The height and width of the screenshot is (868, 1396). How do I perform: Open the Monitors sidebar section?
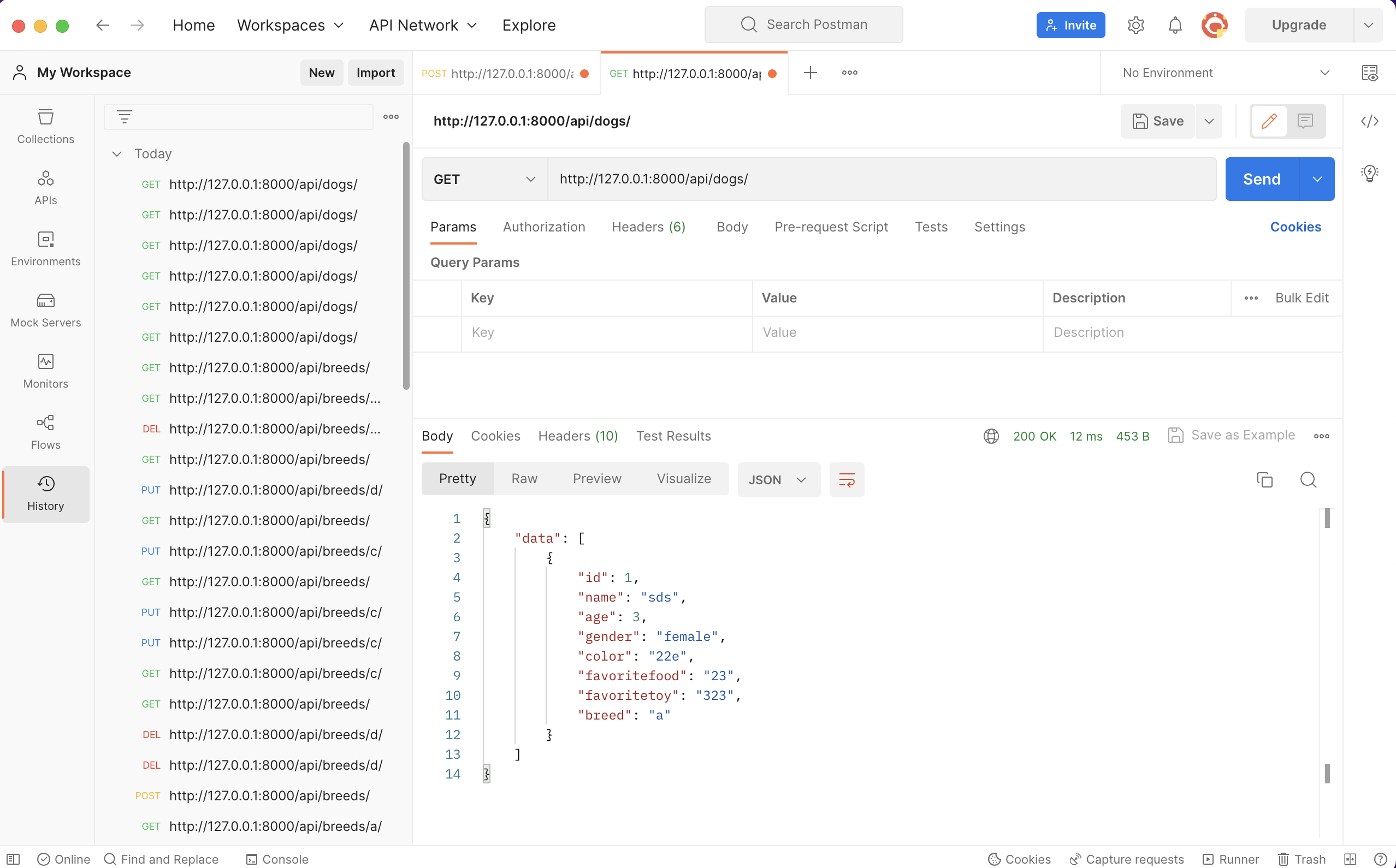coord(45,371)
